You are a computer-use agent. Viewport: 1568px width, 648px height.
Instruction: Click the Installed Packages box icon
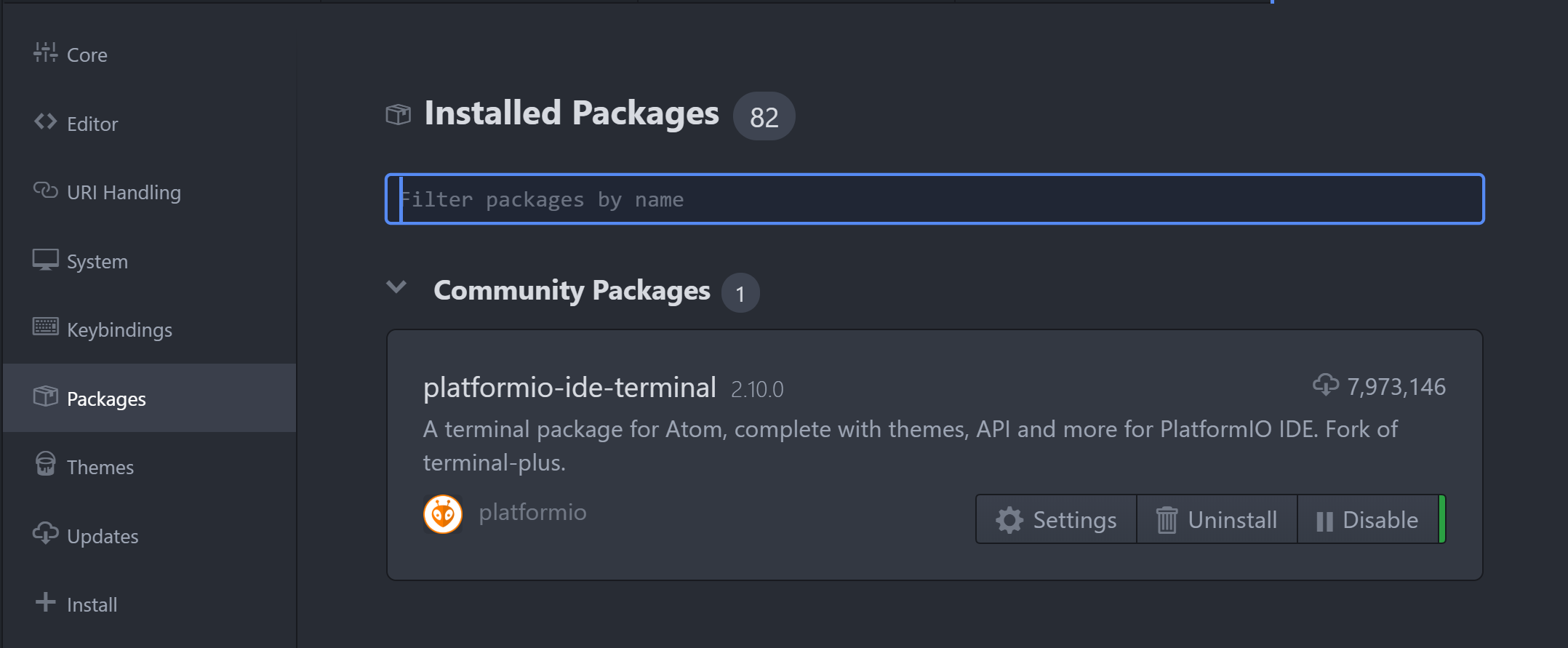(x=398, y=114)
